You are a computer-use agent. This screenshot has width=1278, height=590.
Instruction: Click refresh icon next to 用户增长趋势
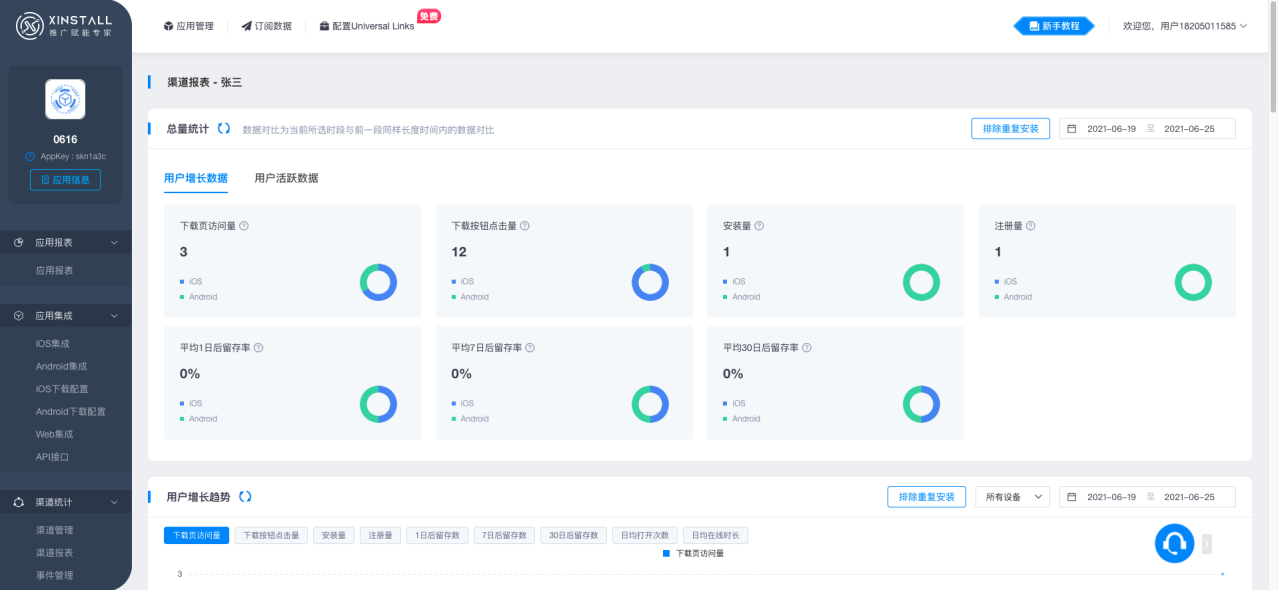(245, 497)
